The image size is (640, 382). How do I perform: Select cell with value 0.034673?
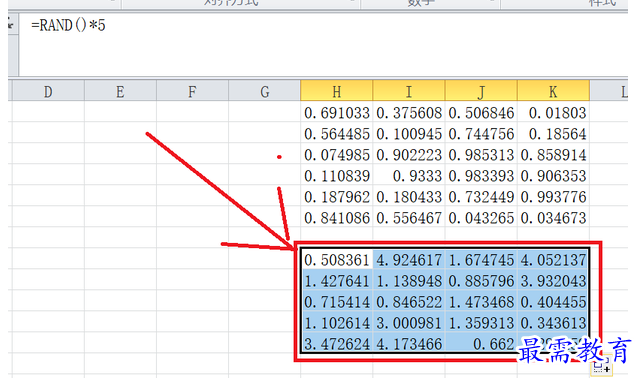[x=553, y=218]
